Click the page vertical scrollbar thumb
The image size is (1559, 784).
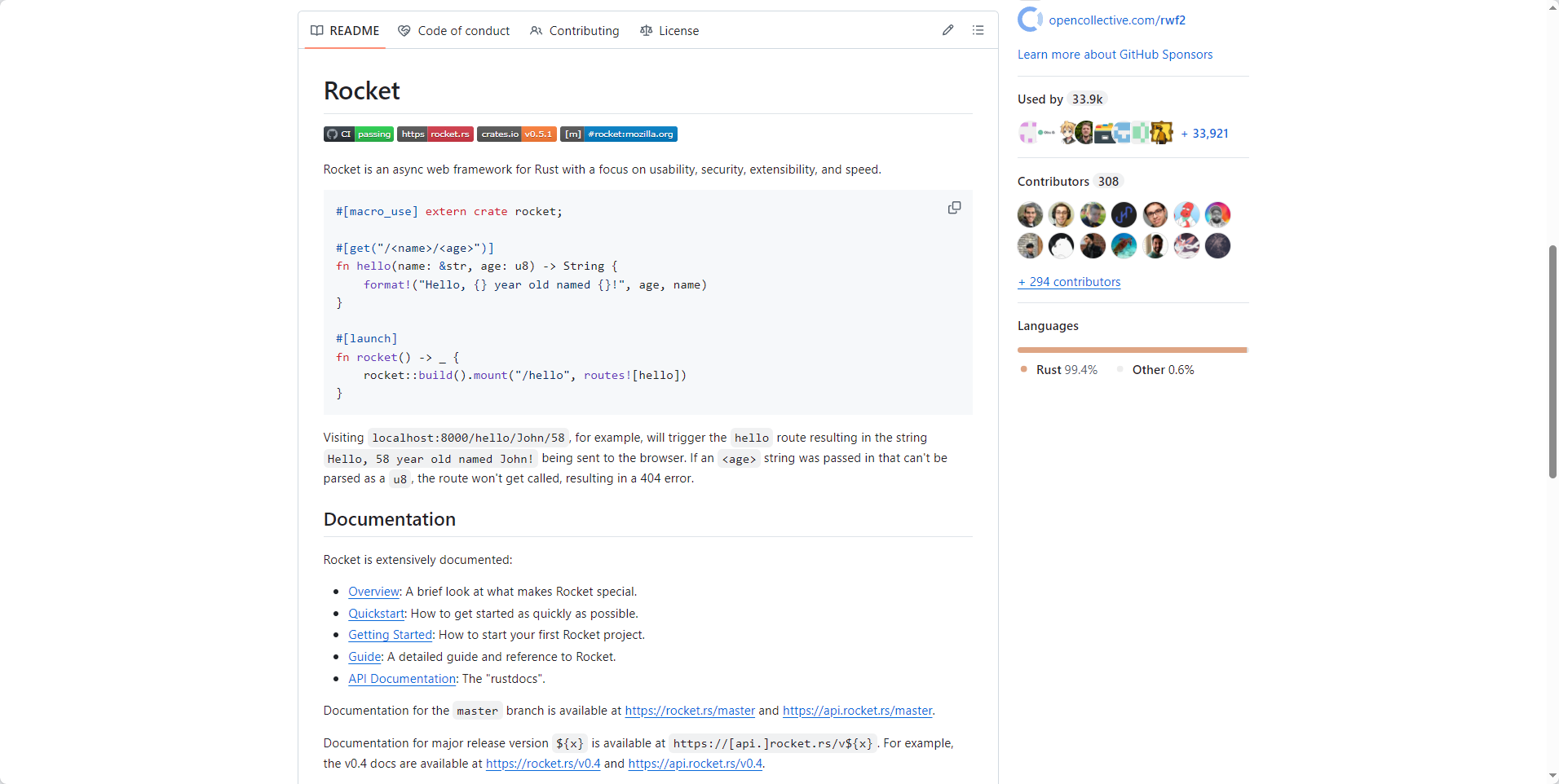1552,361
